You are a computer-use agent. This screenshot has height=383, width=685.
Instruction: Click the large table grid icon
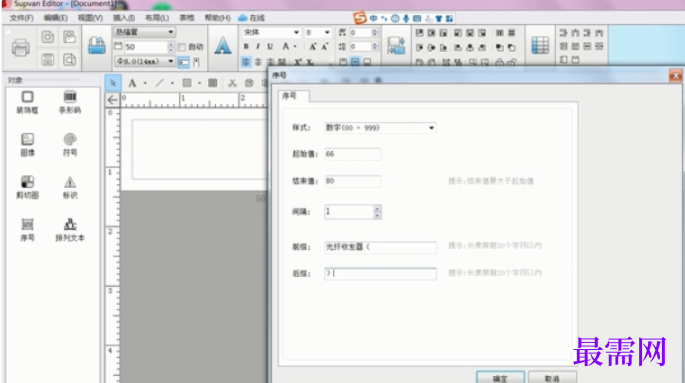[x=540, y=45]
